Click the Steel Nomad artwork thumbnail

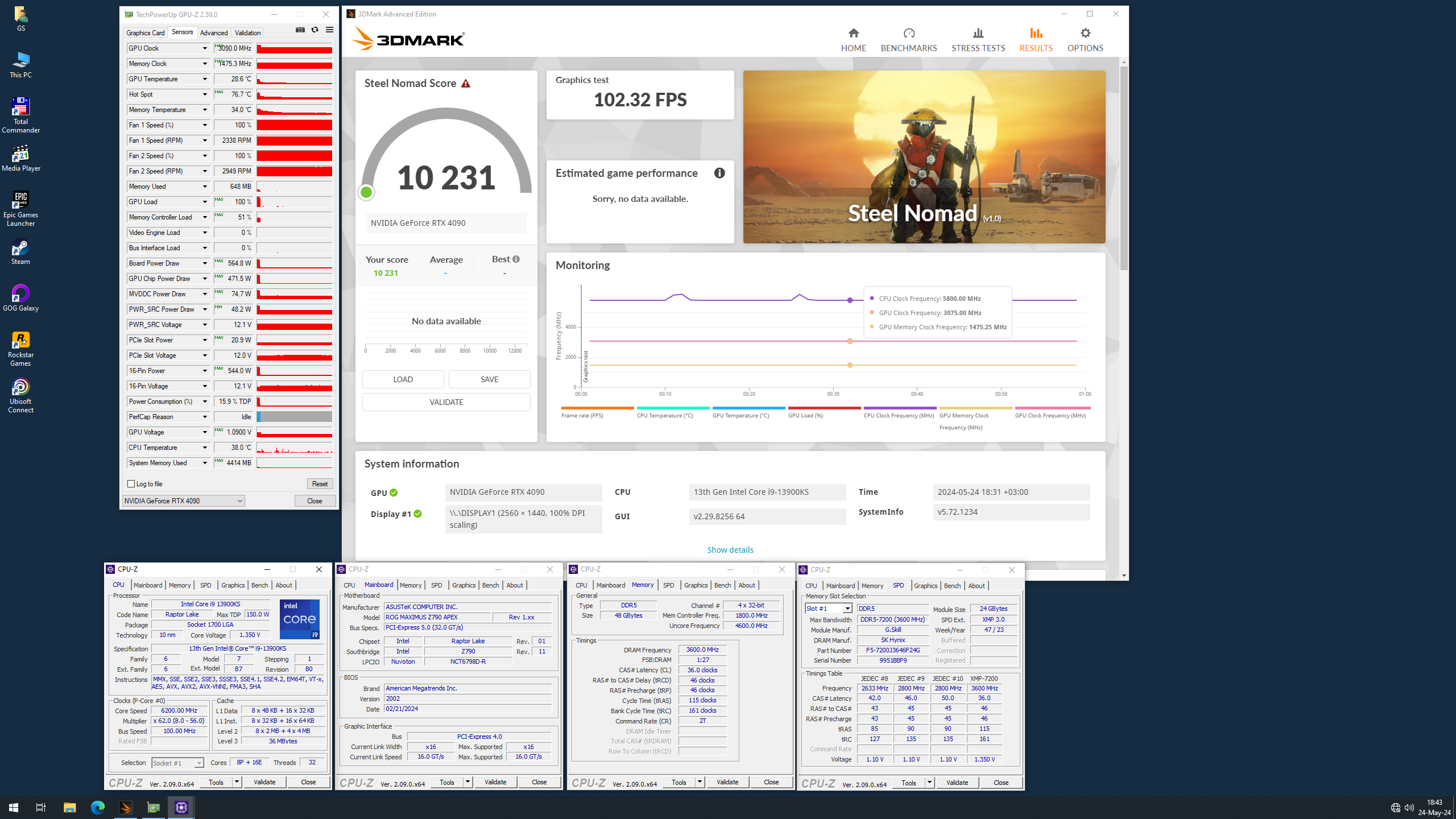point(924,157)
